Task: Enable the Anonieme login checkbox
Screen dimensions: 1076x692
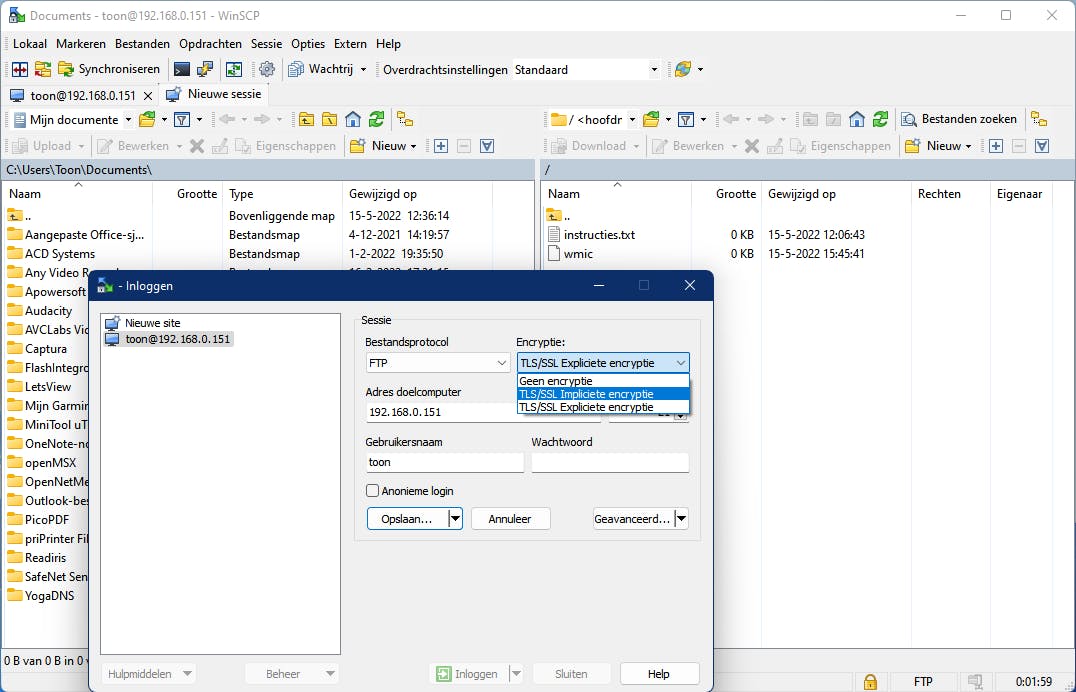Action: click(x=372, y=490)
